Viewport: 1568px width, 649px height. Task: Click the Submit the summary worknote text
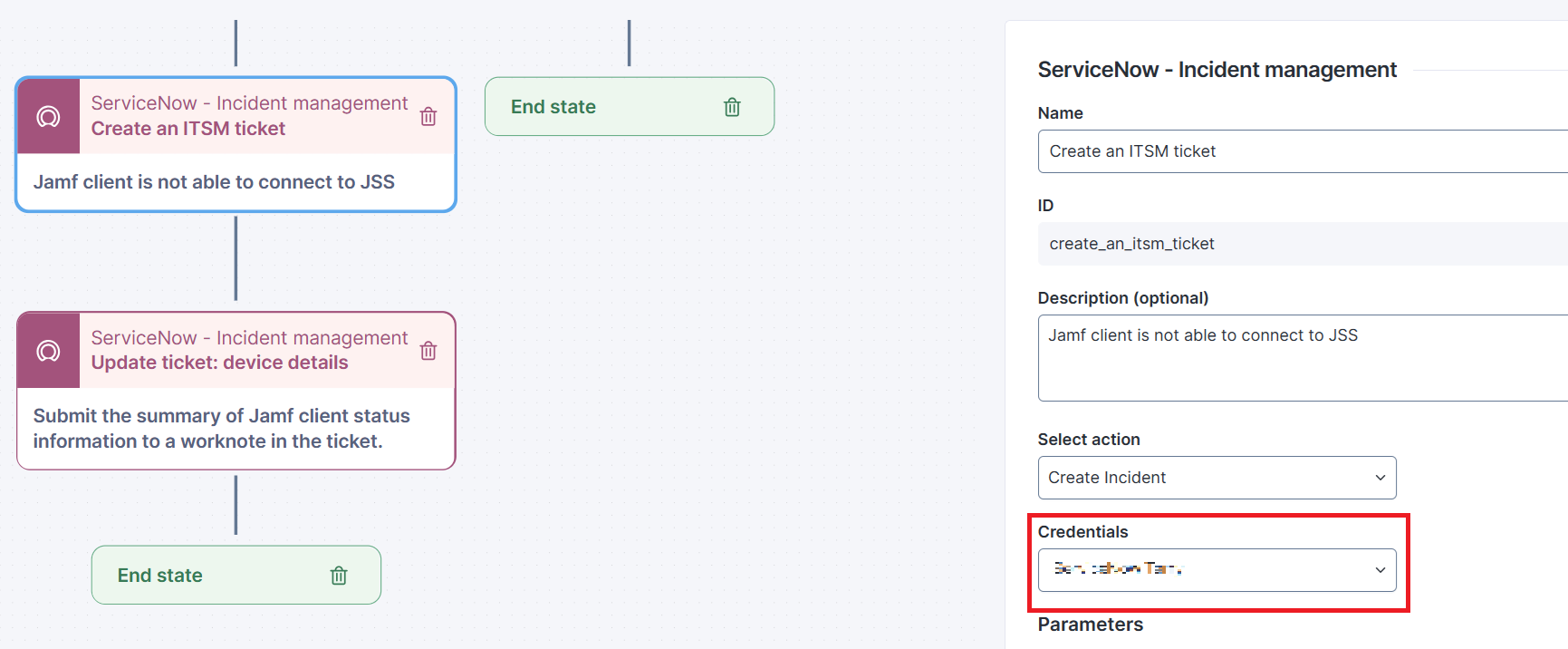[221, 429]
